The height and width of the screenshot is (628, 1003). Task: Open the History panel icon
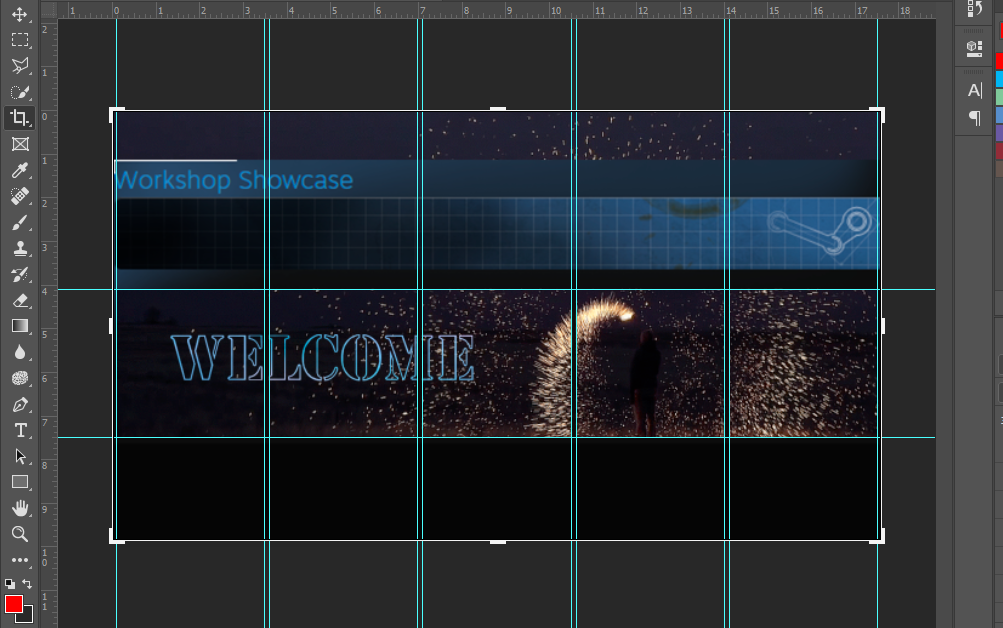tap(974, 8)
